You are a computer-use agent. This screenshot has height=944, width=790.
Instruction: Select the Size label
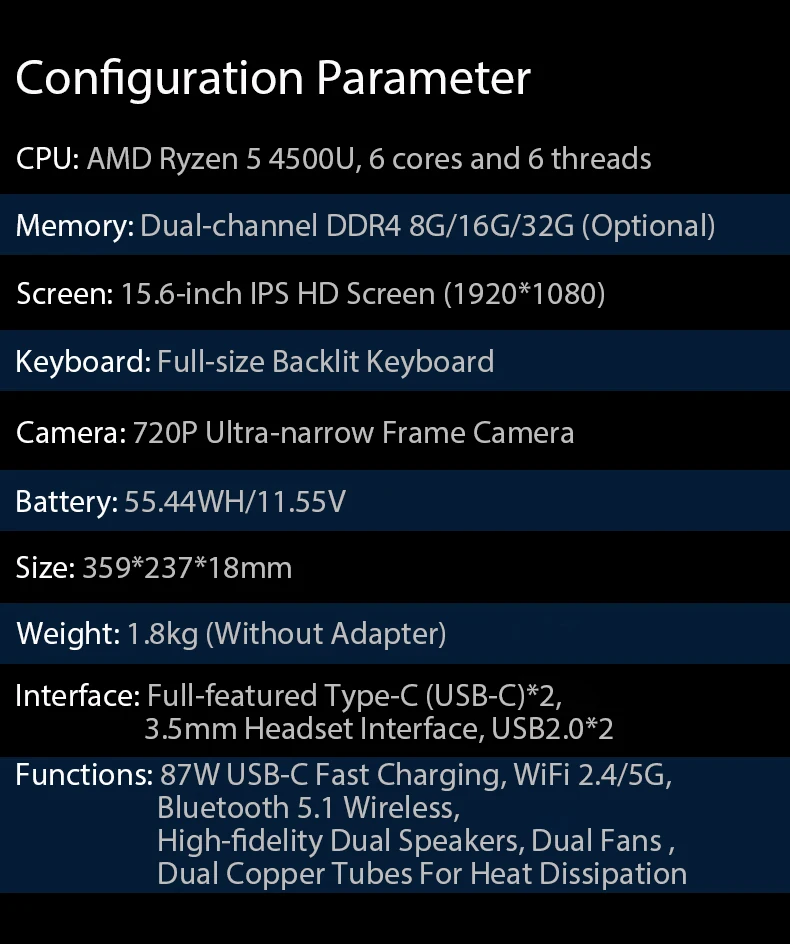tap(45, 568)
